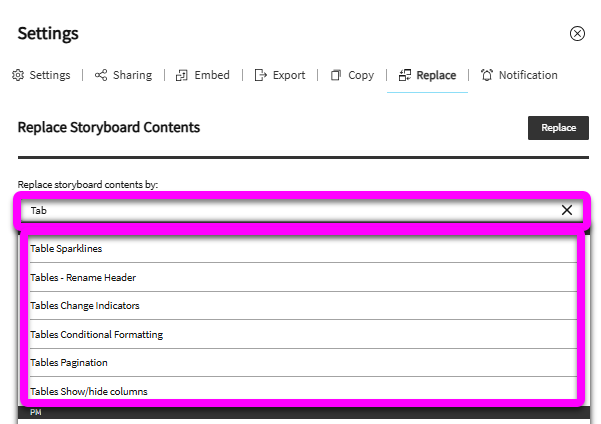Select Tables Conditional Formatting option

tap(303, 334)
